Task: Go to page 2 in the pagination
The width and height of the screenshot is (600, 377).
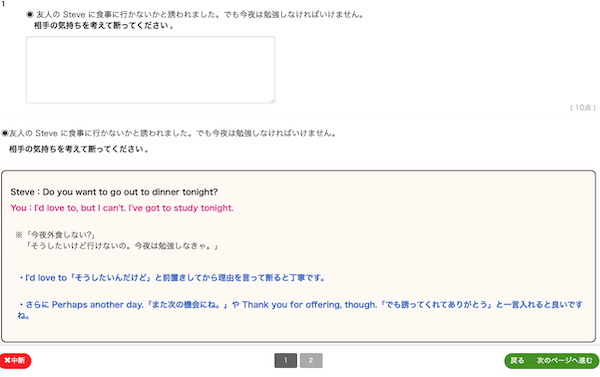Action: pyautogui.click(x=311, y=360)
